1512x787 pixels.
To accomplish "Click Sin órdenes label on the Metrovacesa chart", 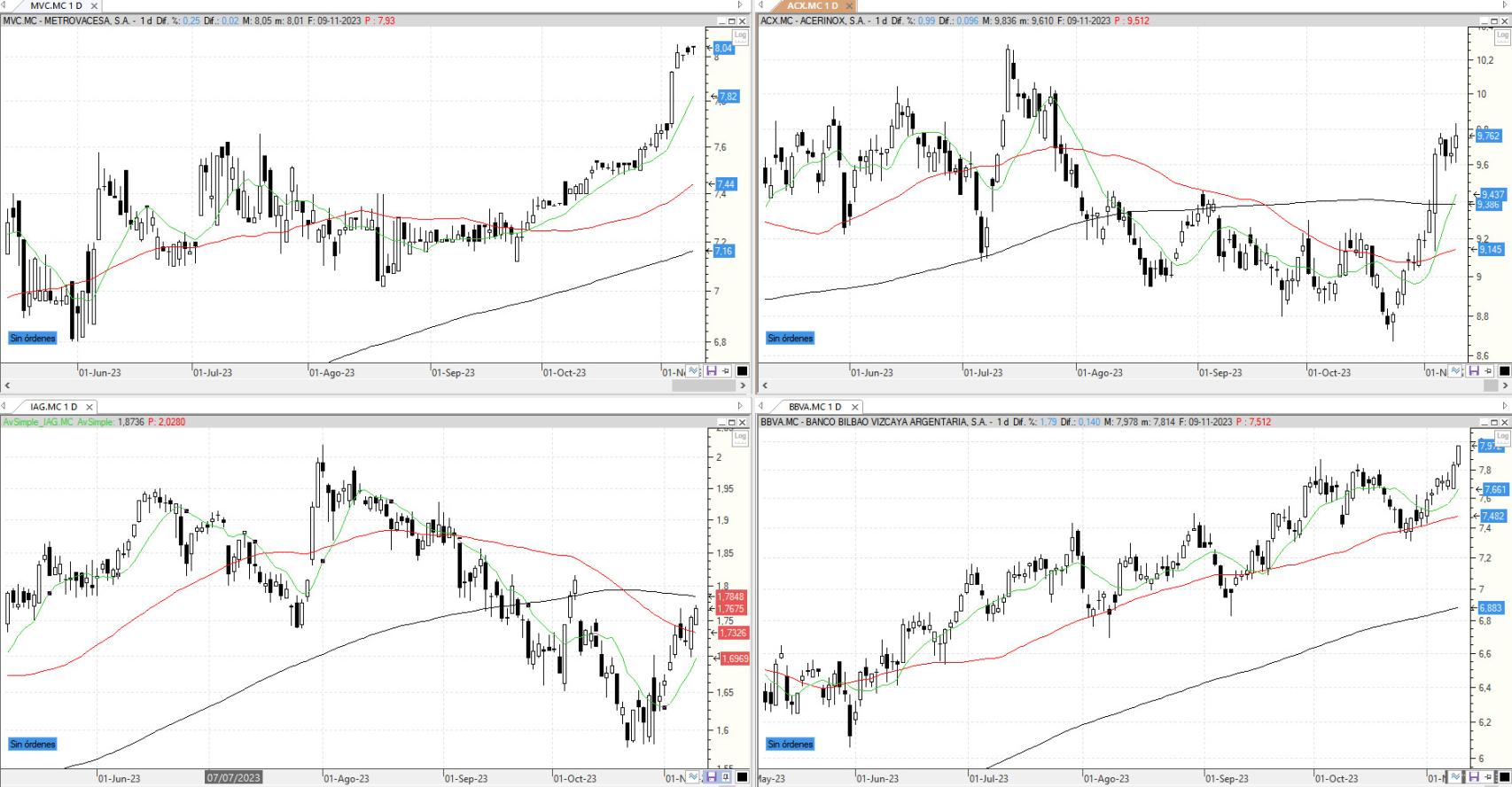I will [x=33, y=338].
